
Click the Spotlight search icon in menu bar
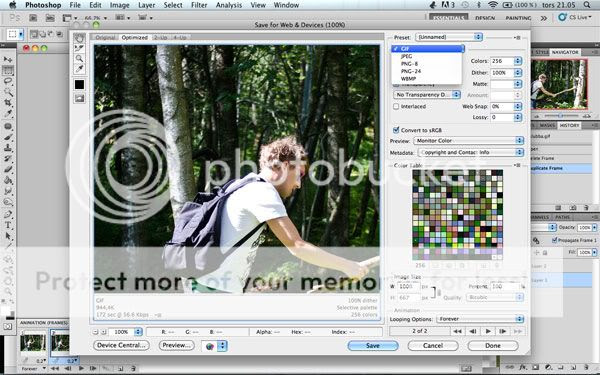587,5
